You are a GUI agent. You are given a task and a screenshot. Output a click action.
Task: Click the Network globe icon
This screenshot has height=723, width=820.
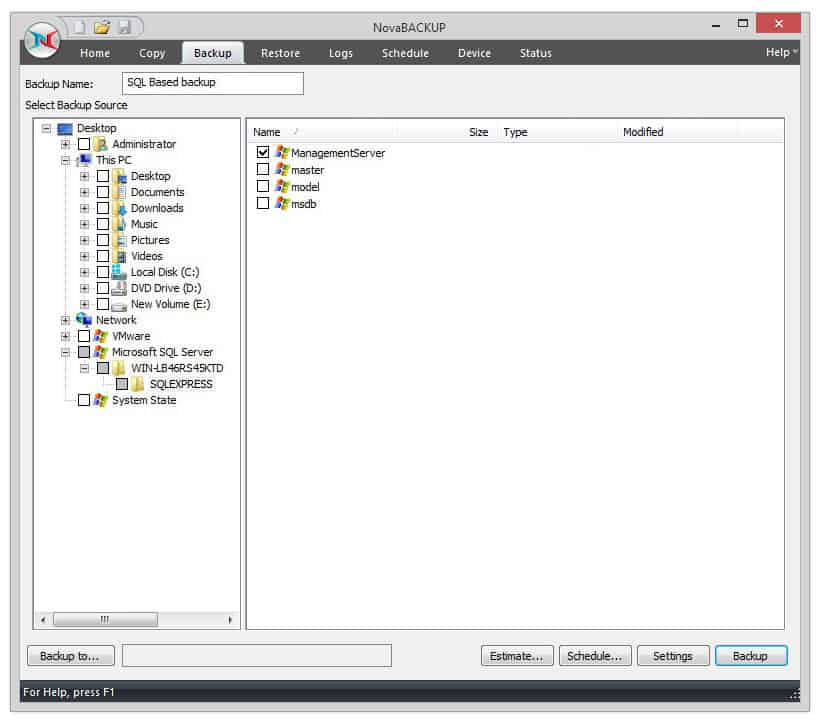click(x=84, y=320)
